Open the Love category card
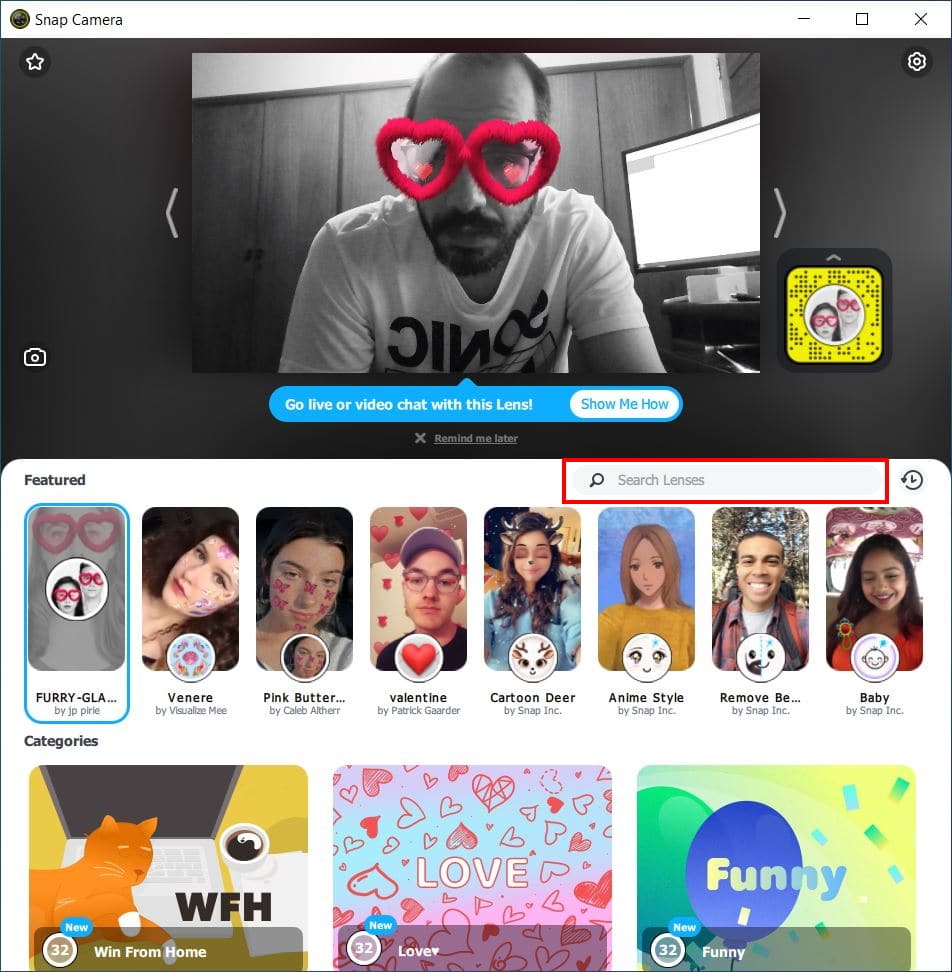Viewport: 952px width, 972px height. 472,868
